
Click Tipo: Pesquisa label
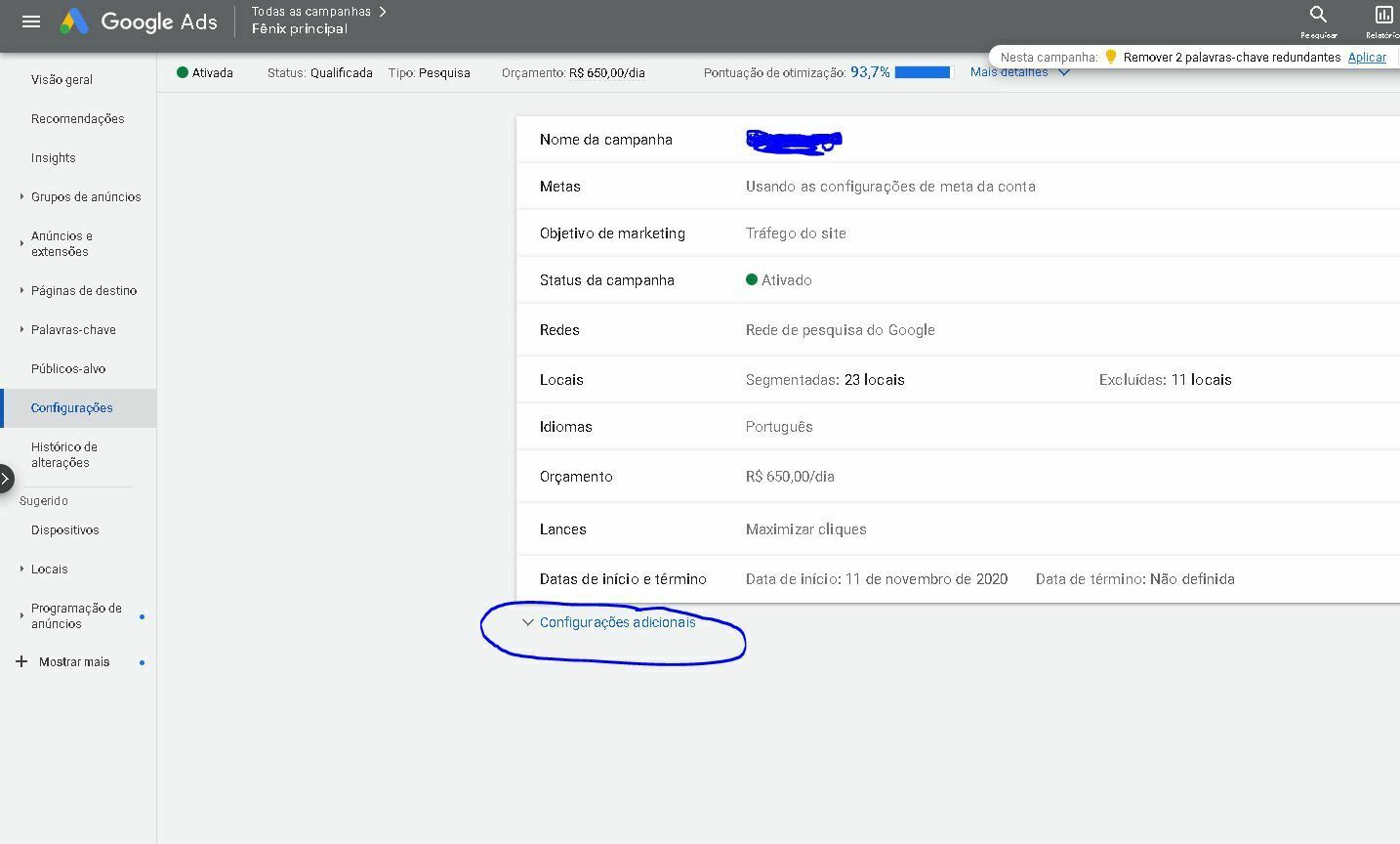tap(429, 72)
